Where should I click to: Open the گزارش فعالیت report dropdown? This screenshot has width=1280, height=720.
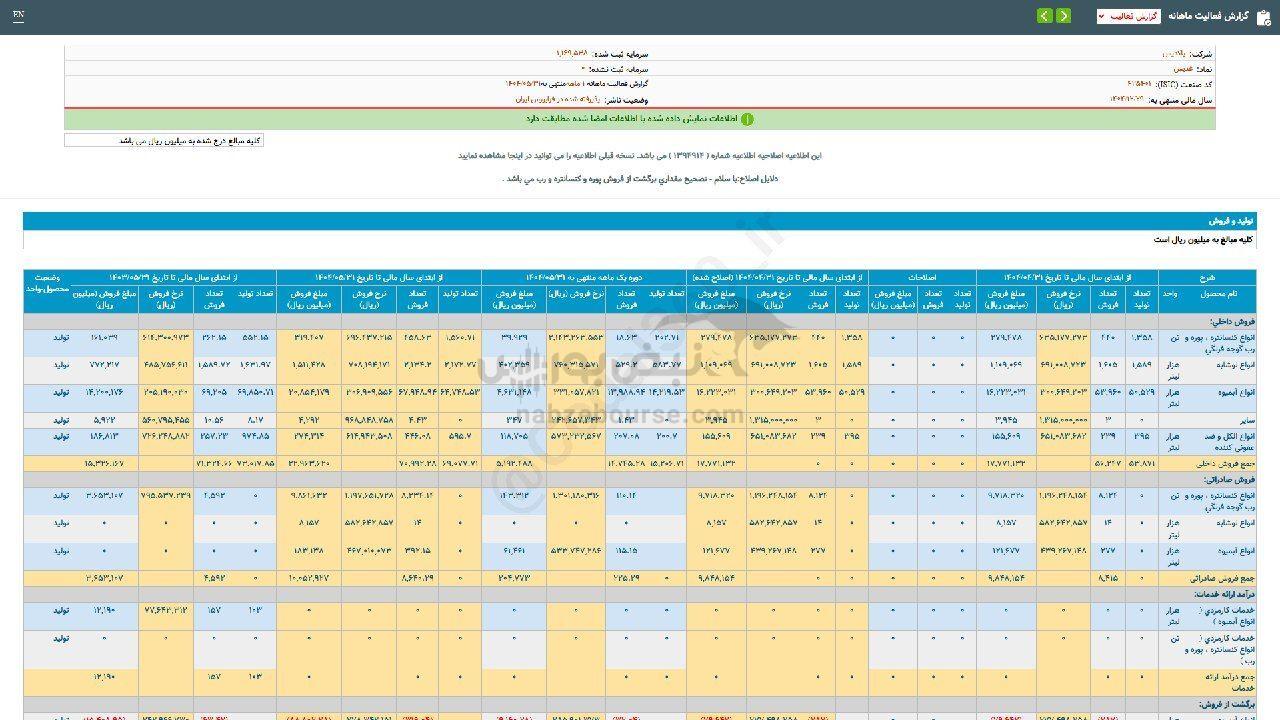point(1128,16)
